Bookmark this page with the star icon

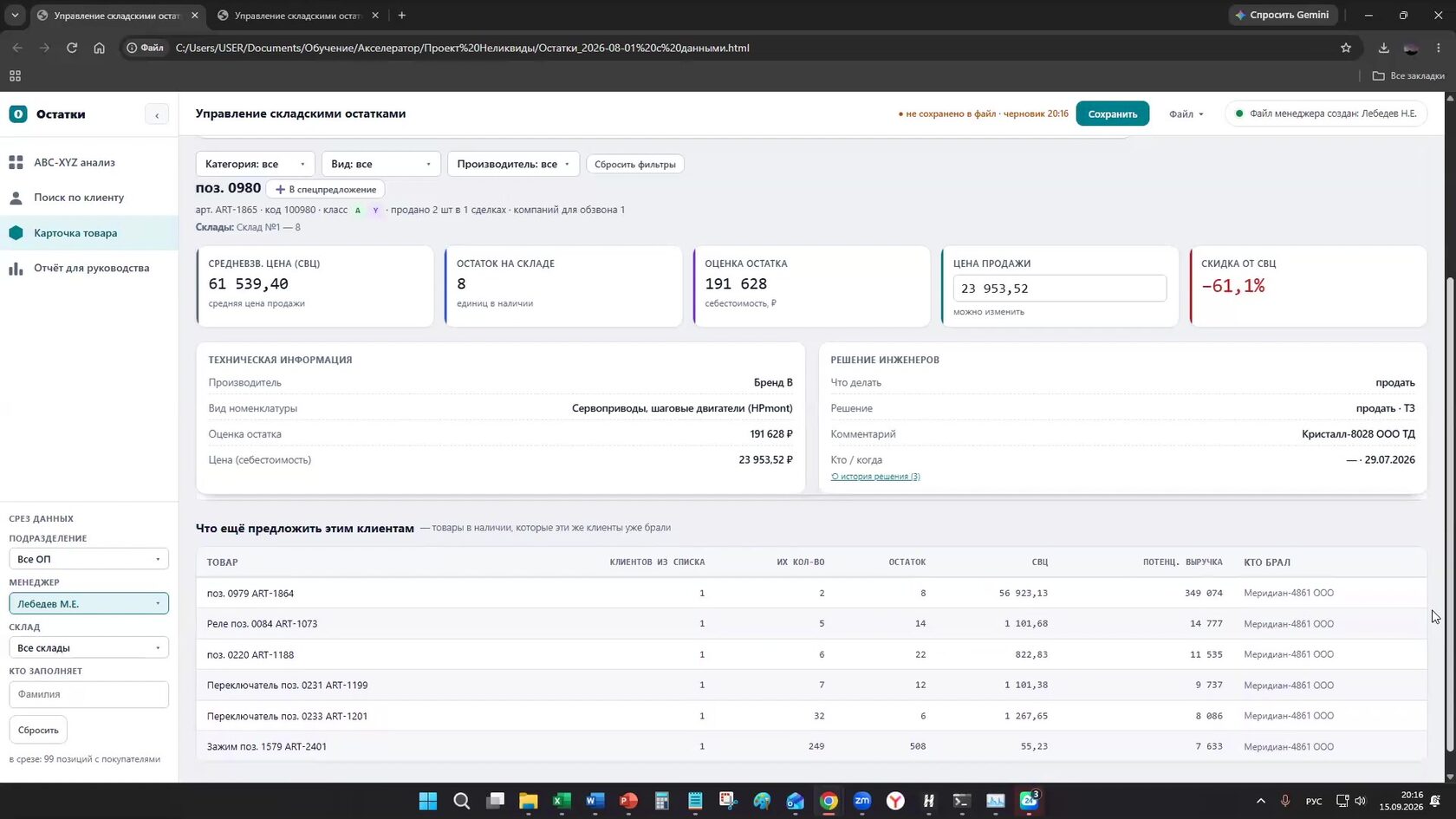tap(1346, 48)
